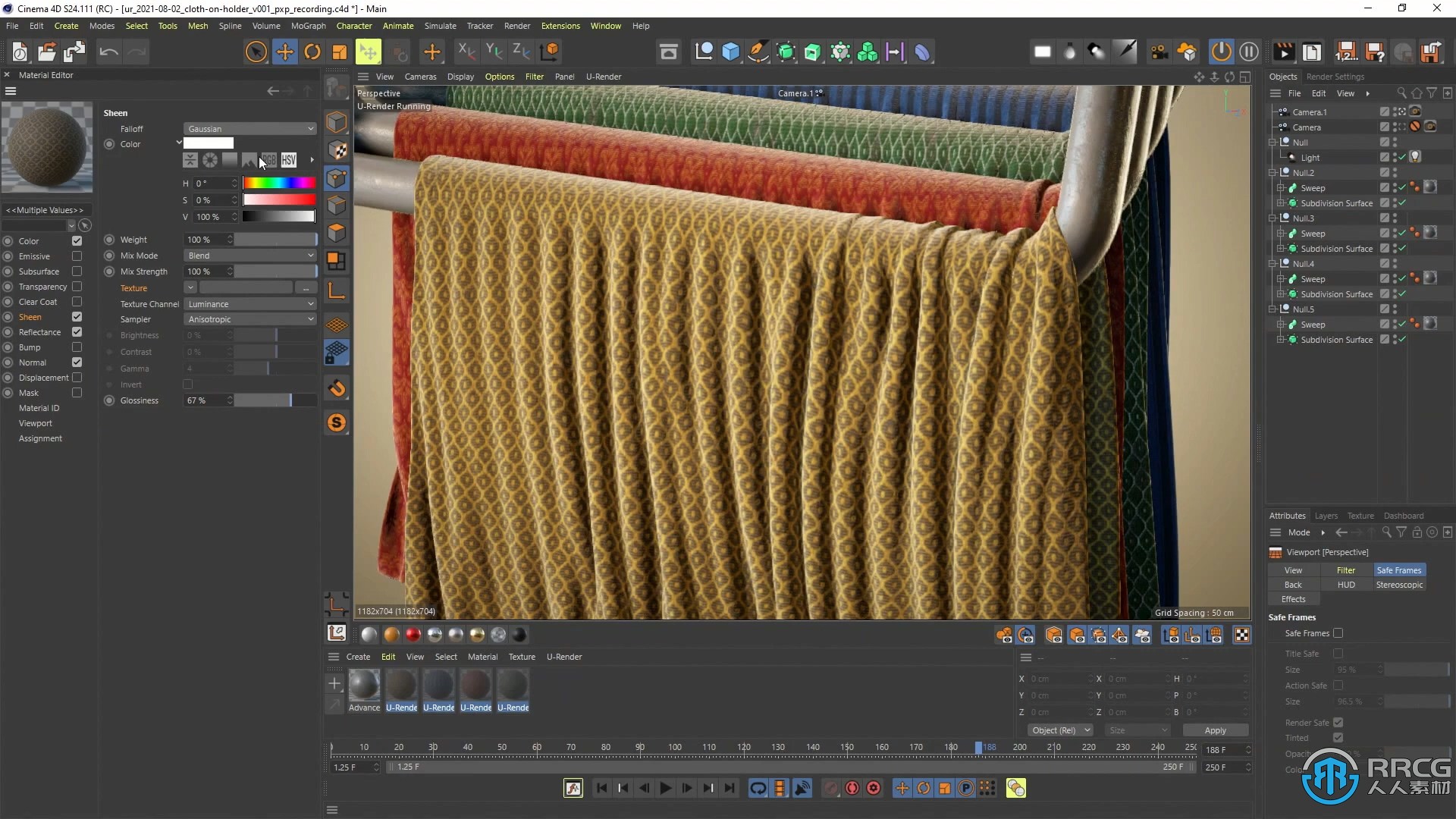Add a Cube primitive from the toolbar
Screen dimensions: 1456x819
(x=730, y=52)
